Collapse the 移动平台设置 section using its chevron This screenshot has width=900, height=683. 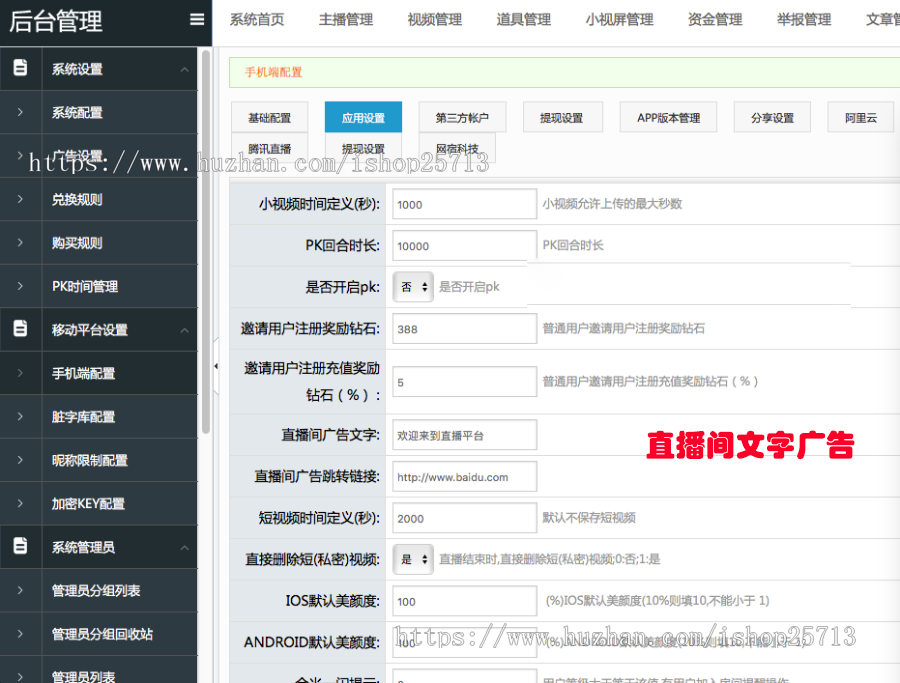(x=184, y=329)
